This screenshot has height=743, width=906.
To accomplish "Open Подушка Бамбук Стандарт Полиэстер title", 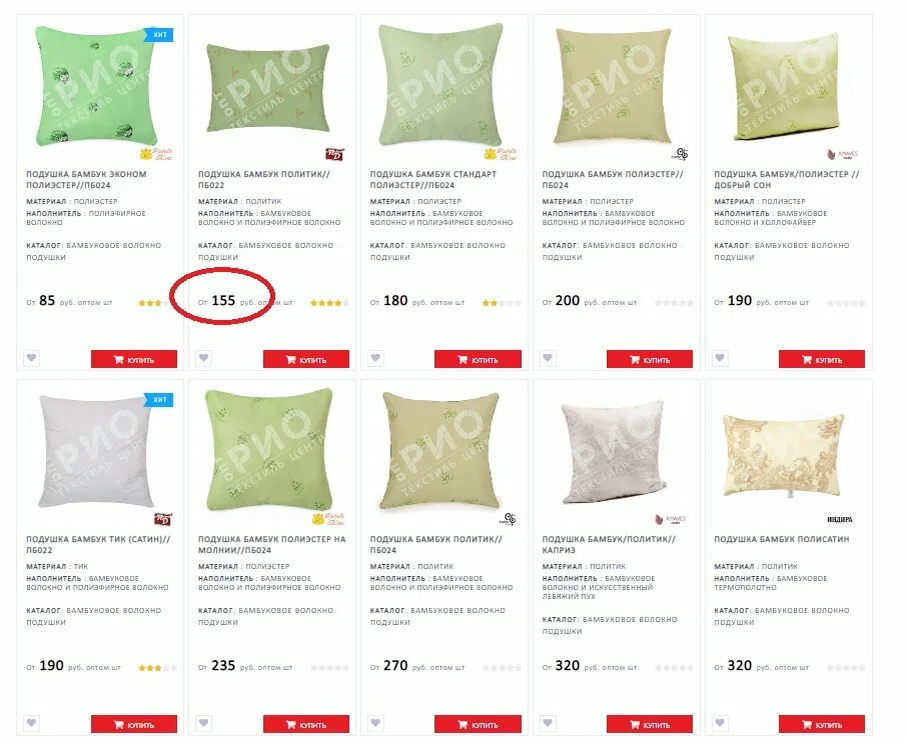I will (x=433, y=180).
